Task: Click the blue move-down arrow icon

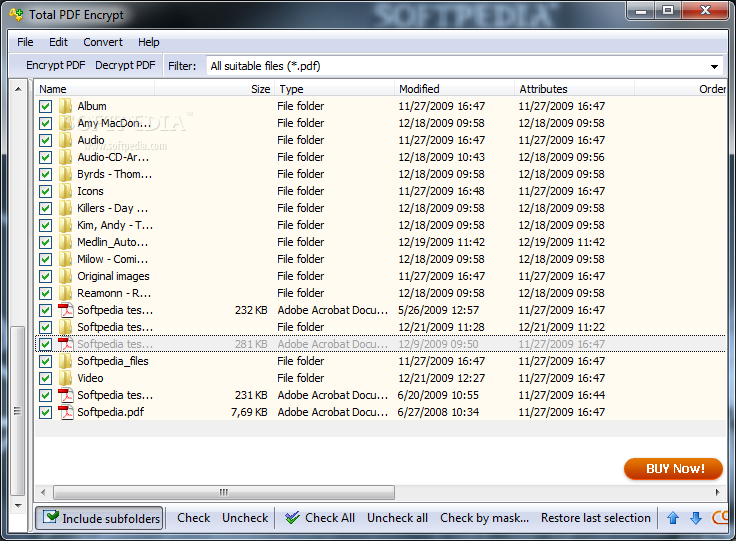Action: click(696, 518)
